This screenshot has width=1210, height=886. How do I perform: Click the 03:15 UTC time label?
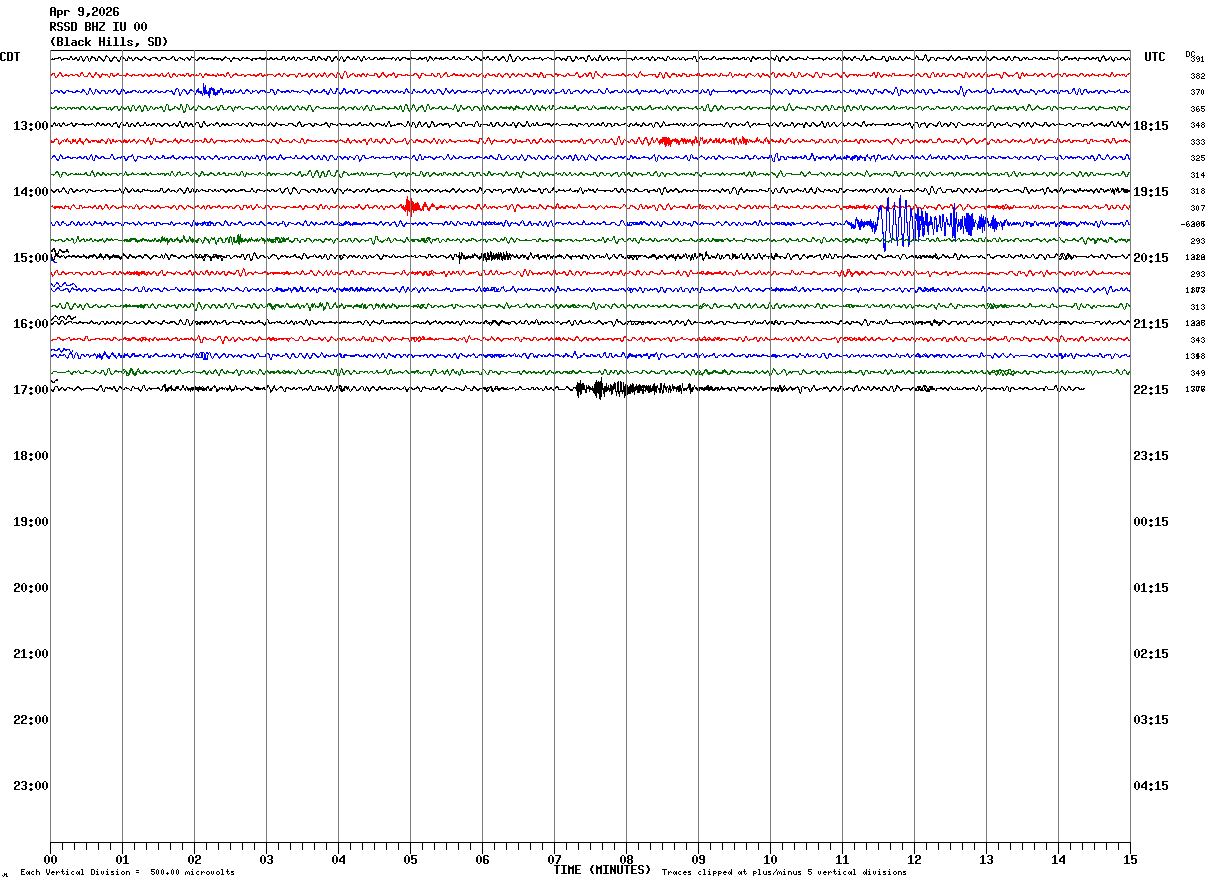tap(1151, 720)
